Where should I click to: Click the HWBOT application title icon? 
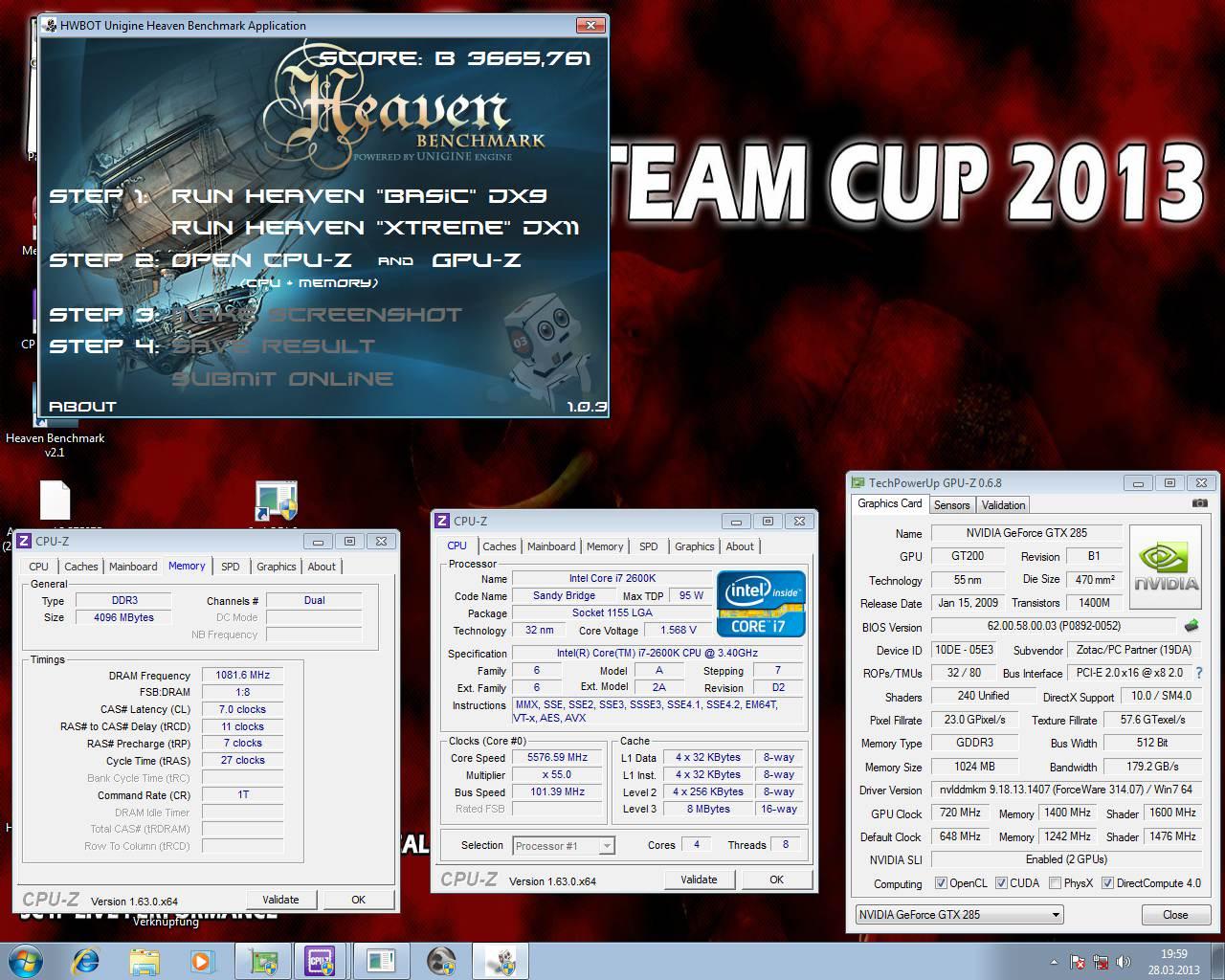pyautogui.click(x=50, y=25)
